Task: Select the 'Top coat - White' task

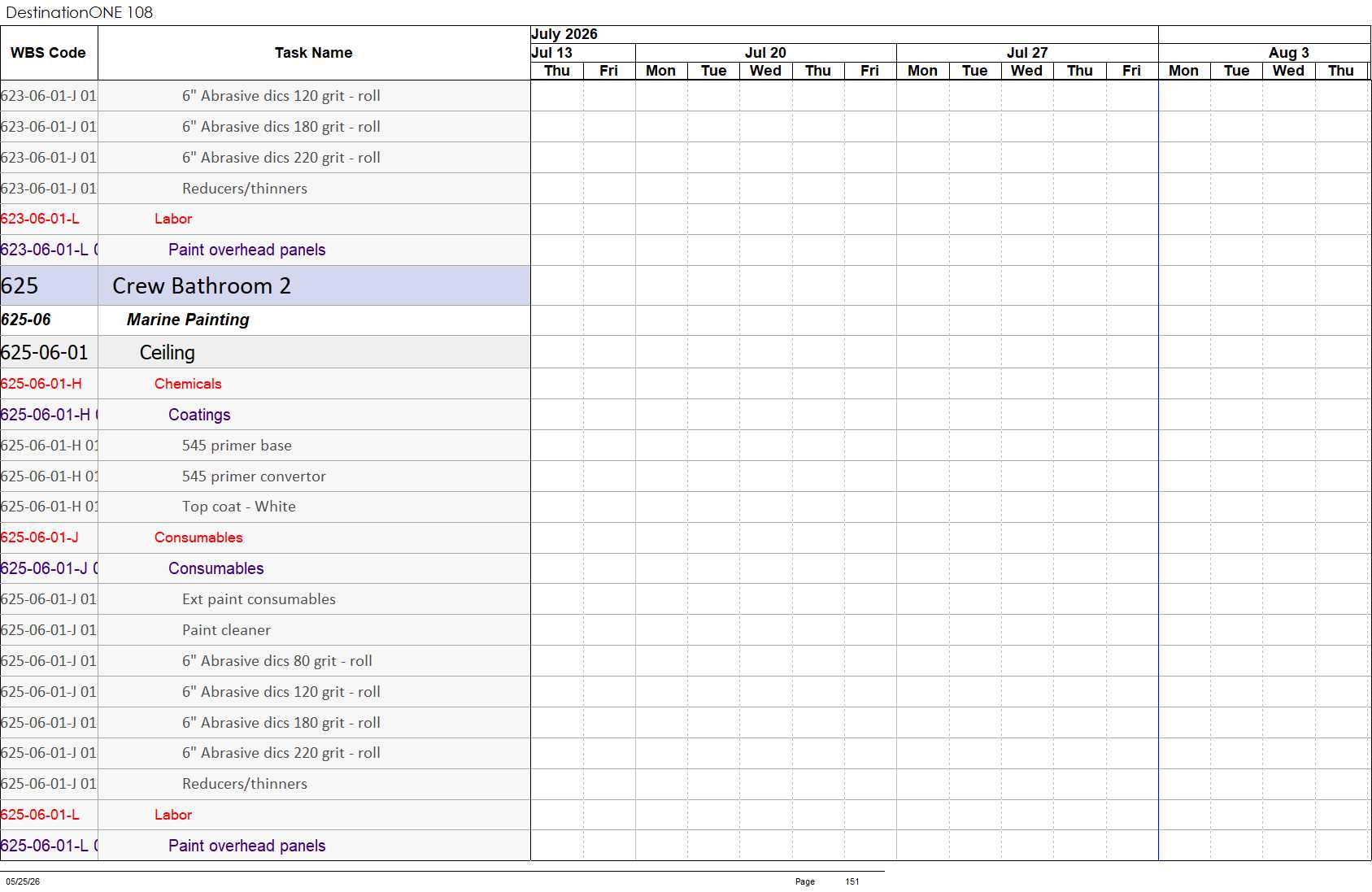Action: [x=239, y=507]
